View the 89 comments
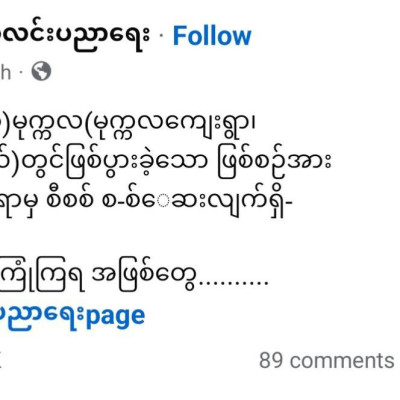The image size is (400, 400). (327, 360)
